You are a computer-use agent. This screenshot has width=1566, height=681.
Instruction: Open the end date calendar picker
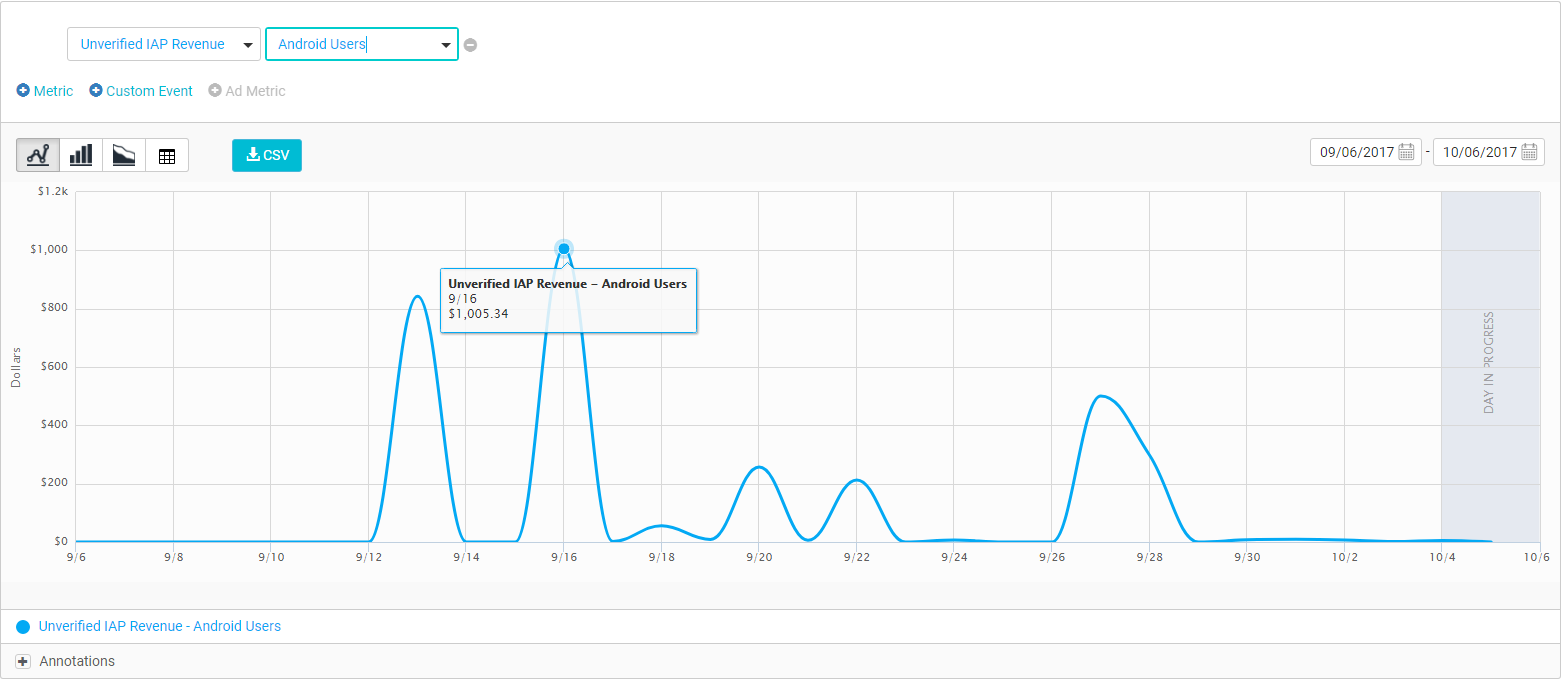1529,152
